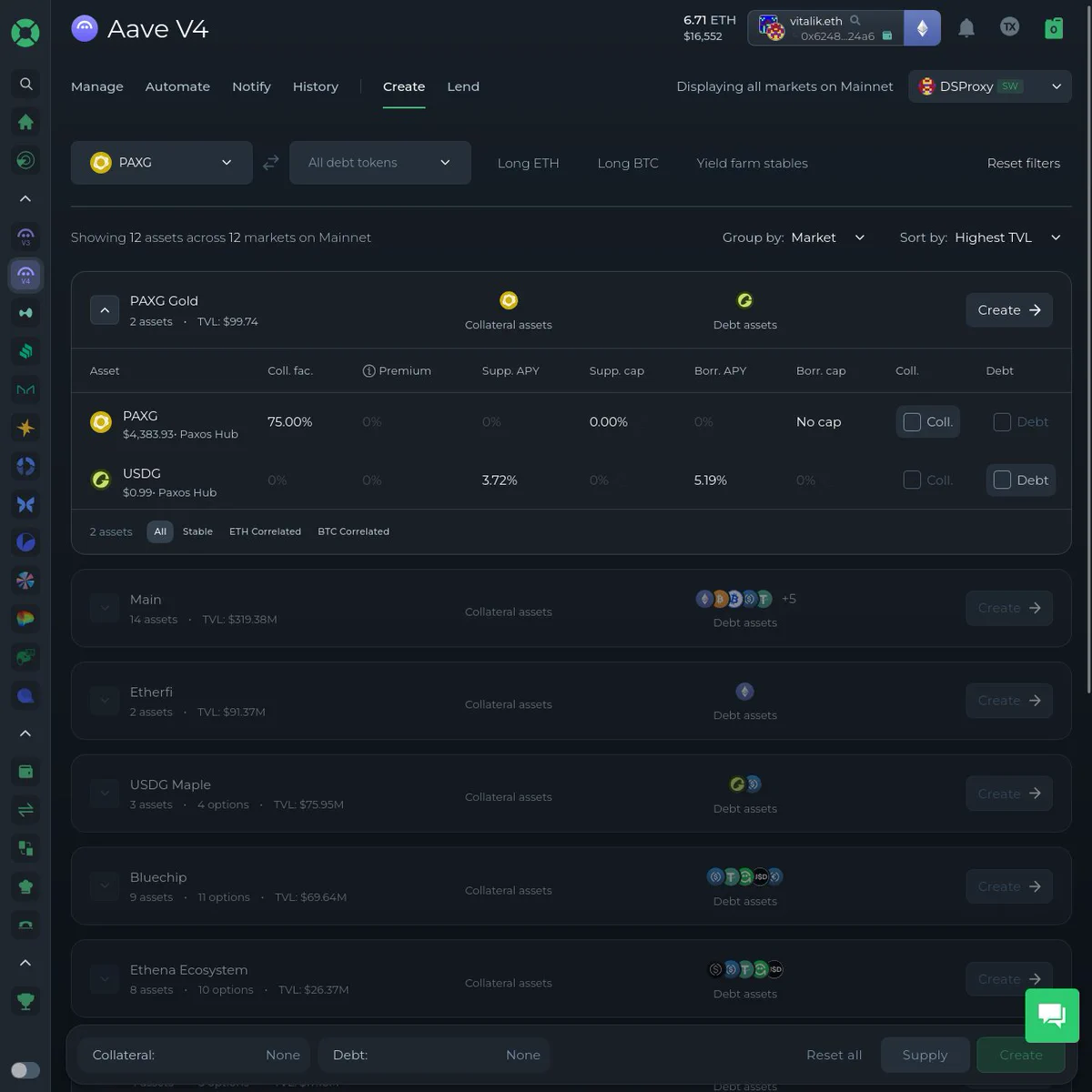Open the Sort by Highest TVL dropdown
Image resolution: width=1092 pixels, height=1092 pixels.
(x=1008, y=238)
